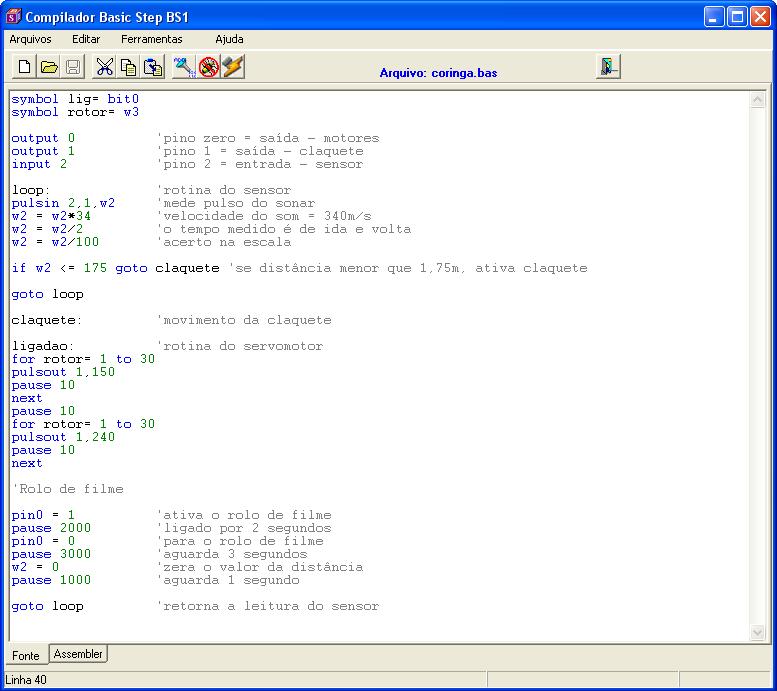This screenshot has width=777, height=691.
Task: Click the 'pin0 = 1' line
Action: (x=43, y=515)
